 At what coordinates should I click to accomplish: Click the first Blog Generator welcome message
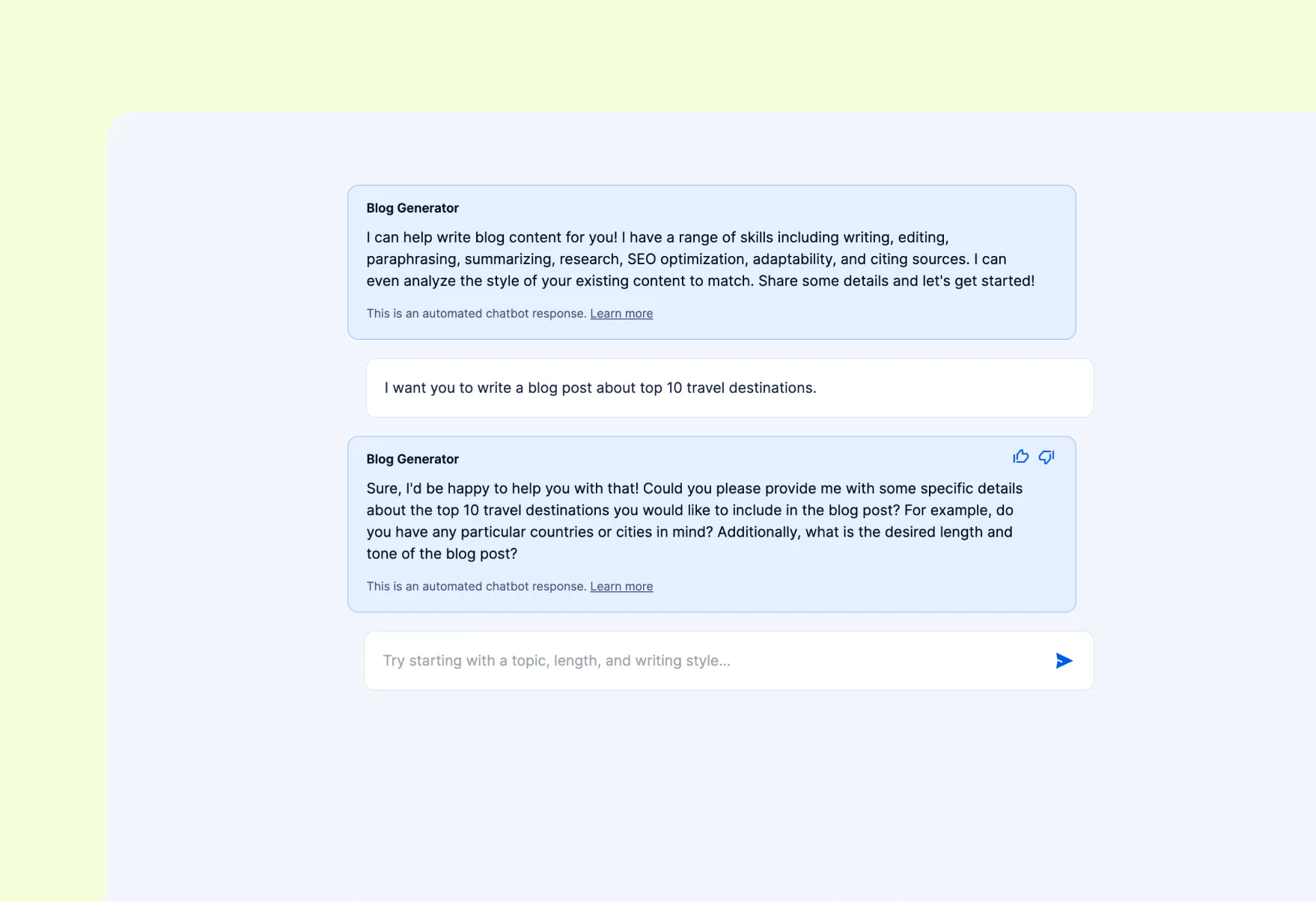pos(710,262)
